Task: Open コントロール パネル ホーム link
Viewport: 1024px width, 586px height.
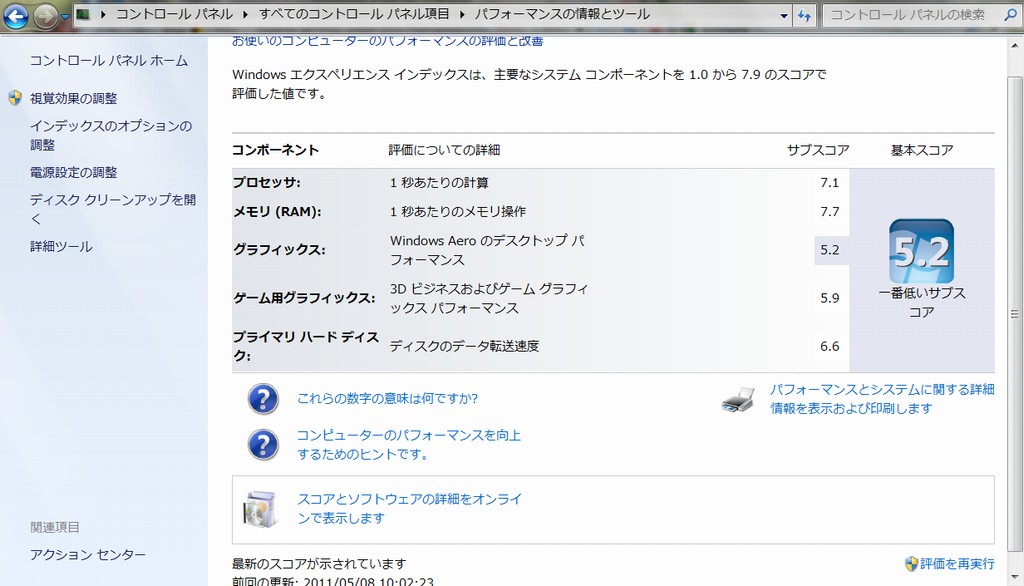Action: click(x=108, y=61)
